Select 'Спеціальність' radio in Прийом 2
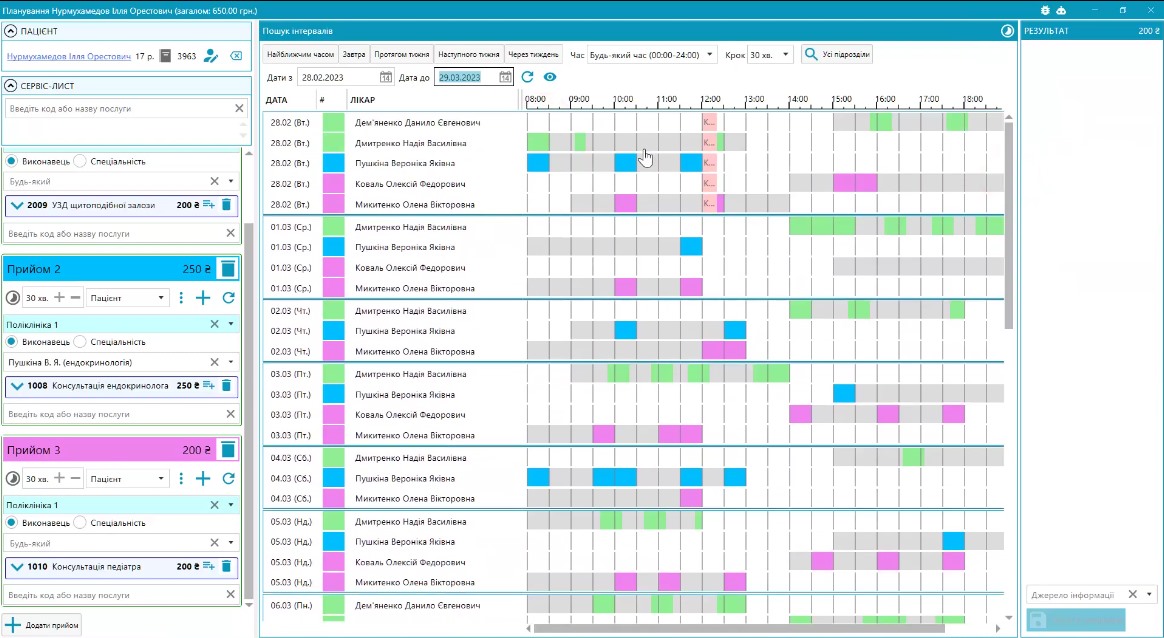The image size is (1164, 638). click(81, 342)
